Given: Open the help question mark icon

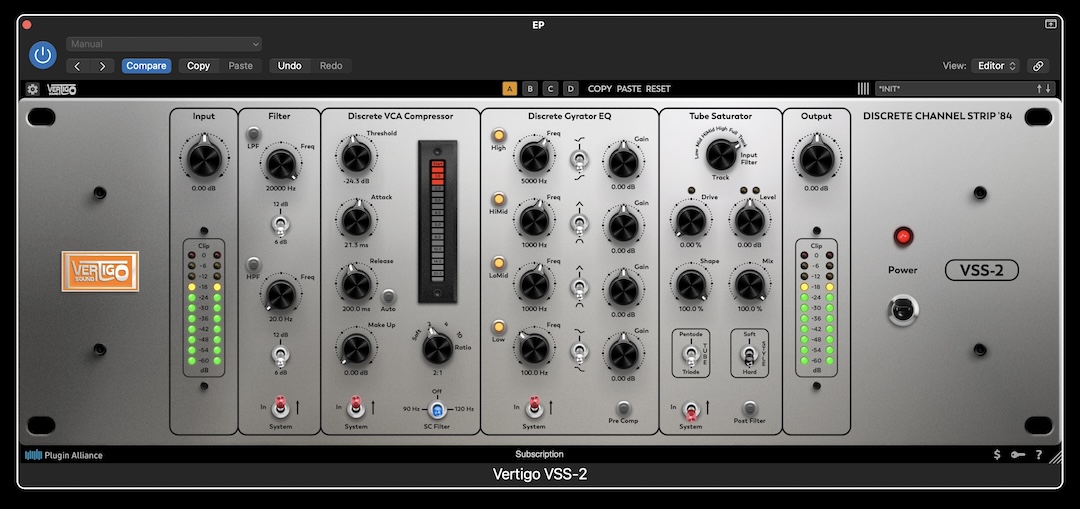Looking at the screenshot, I should (1039, 455).
